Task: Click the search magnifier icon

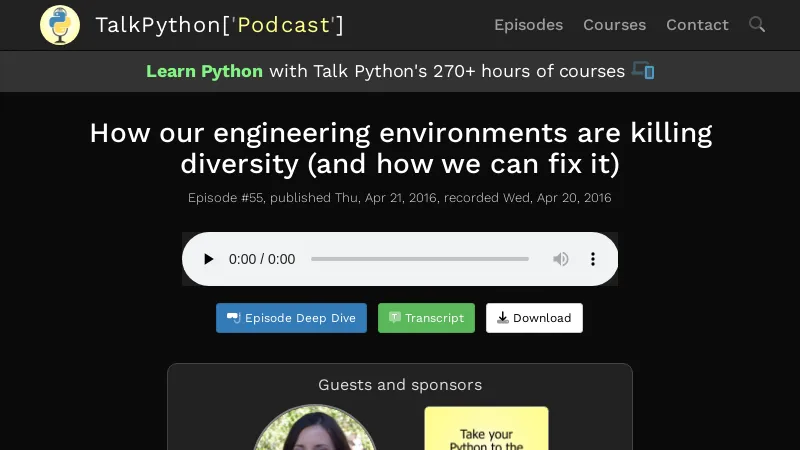Action: pos(757,24)
